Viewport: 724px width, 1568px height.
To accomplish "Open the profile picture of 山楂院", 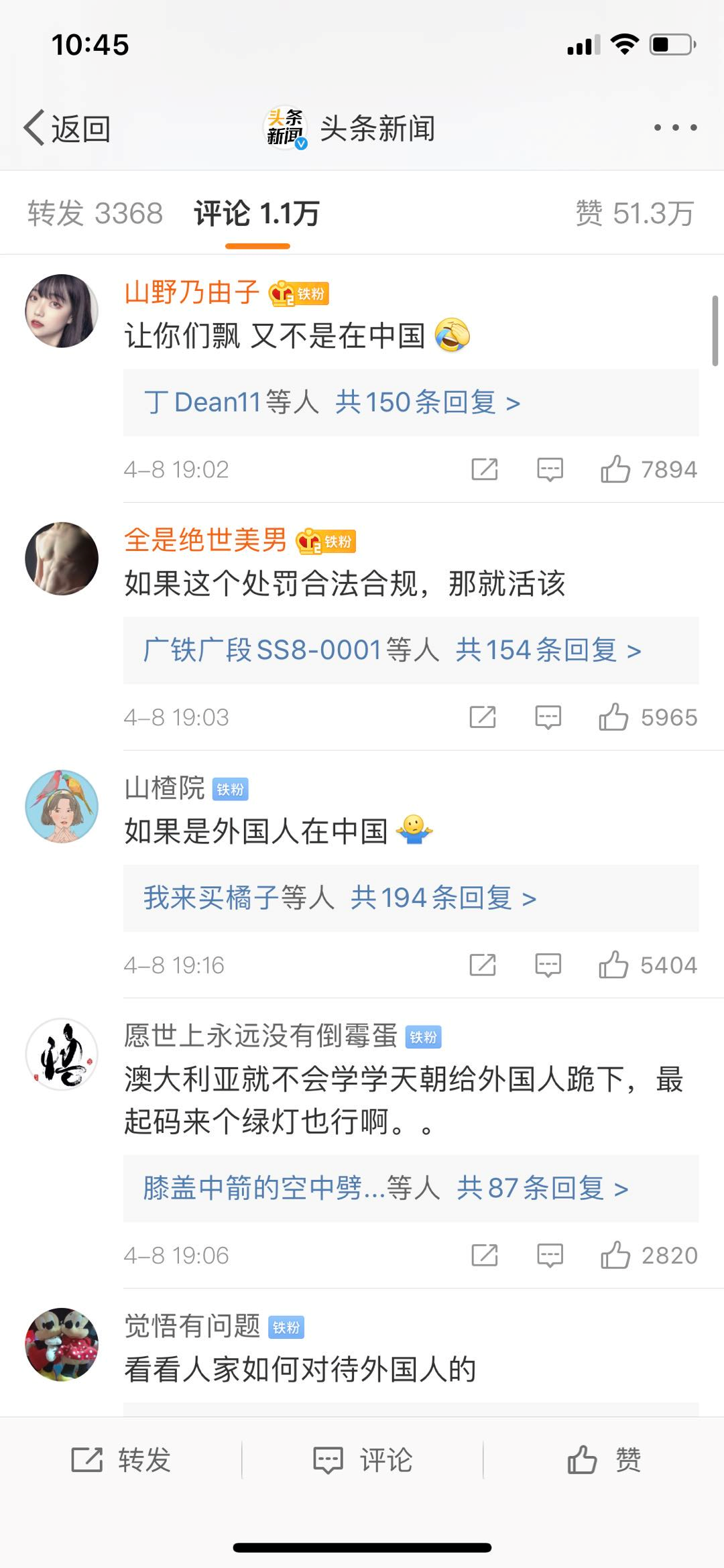I will coord(62,806).
